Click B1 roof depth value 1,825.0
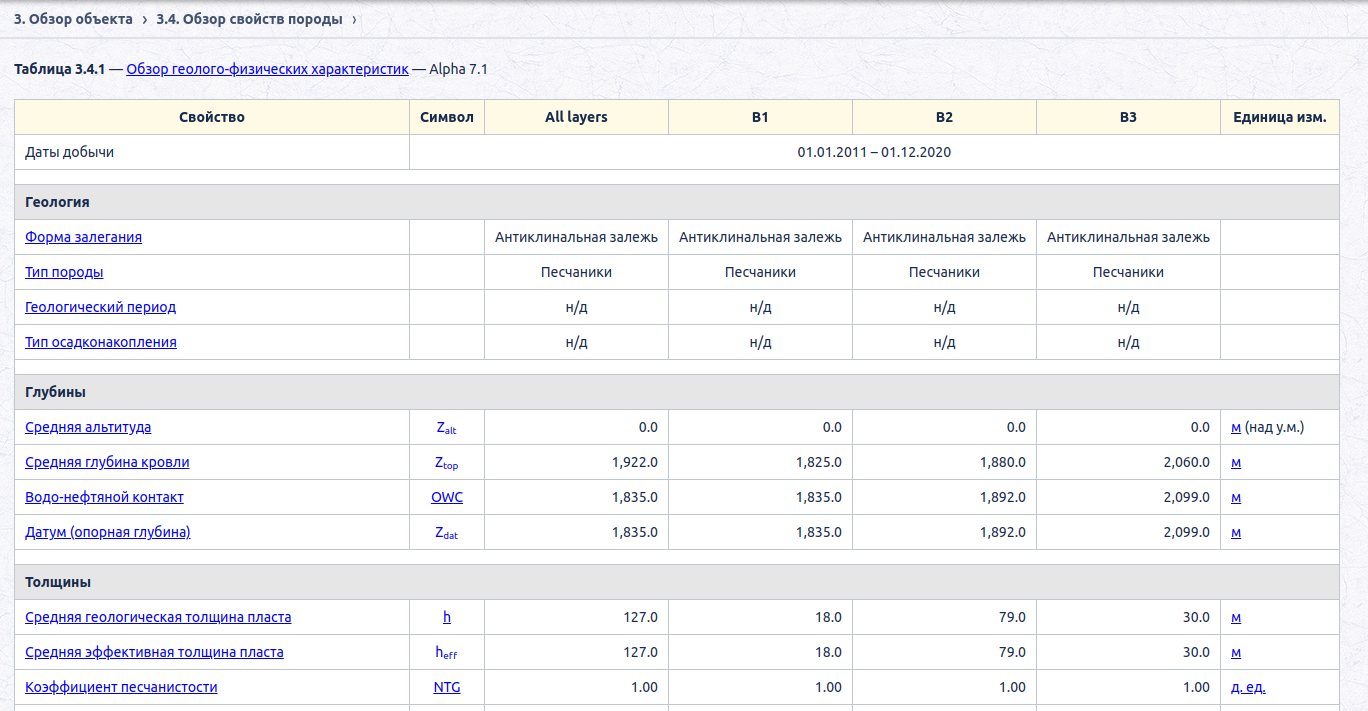The image size is (1368, 711). [819, 462]
